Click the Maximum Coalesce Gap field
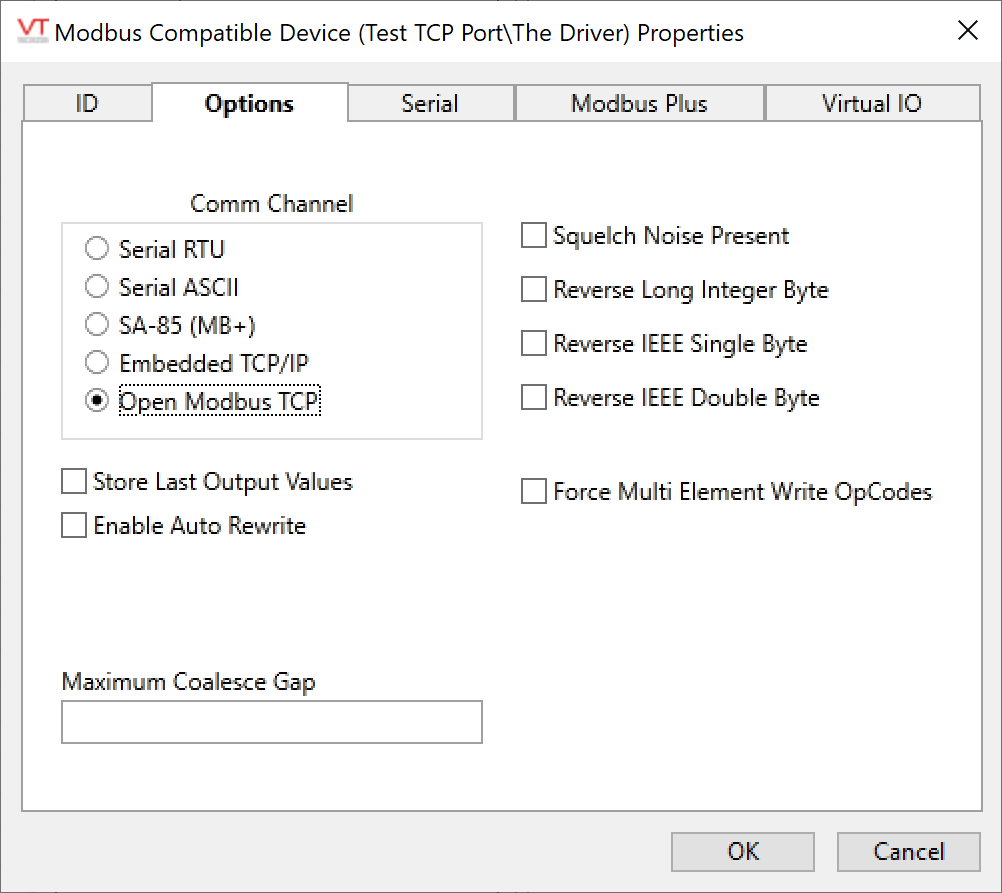 click(x=272, y=722)
